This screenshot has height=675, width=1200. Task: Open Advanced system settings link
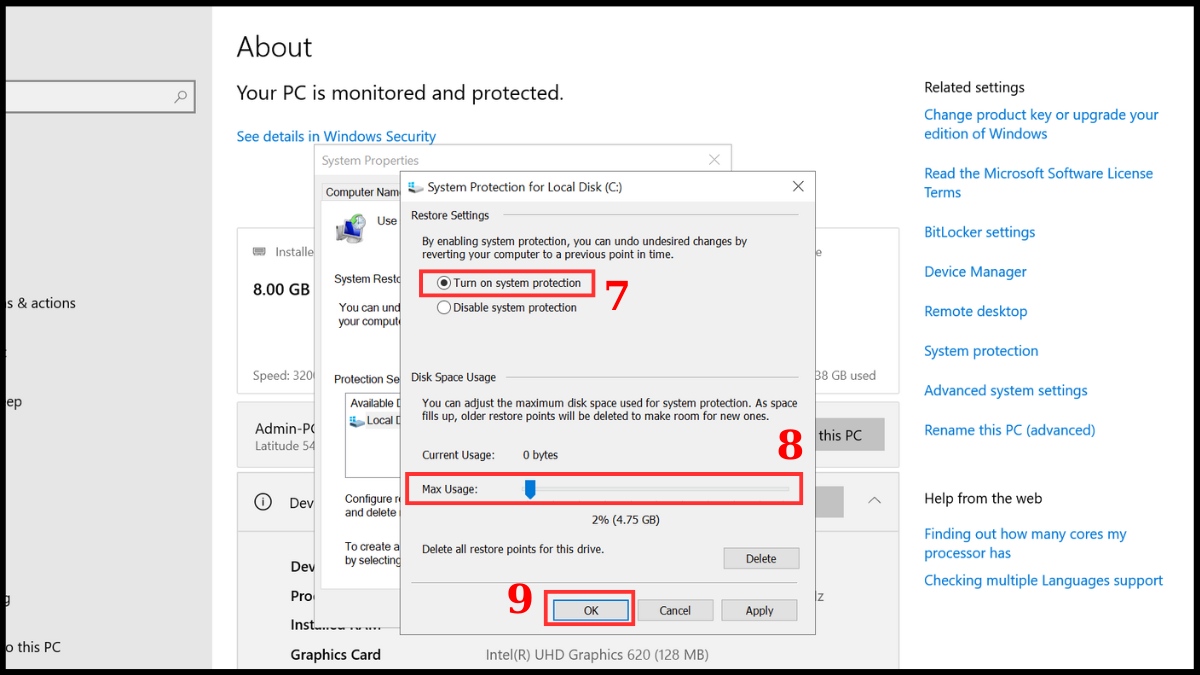point(1005,391)
